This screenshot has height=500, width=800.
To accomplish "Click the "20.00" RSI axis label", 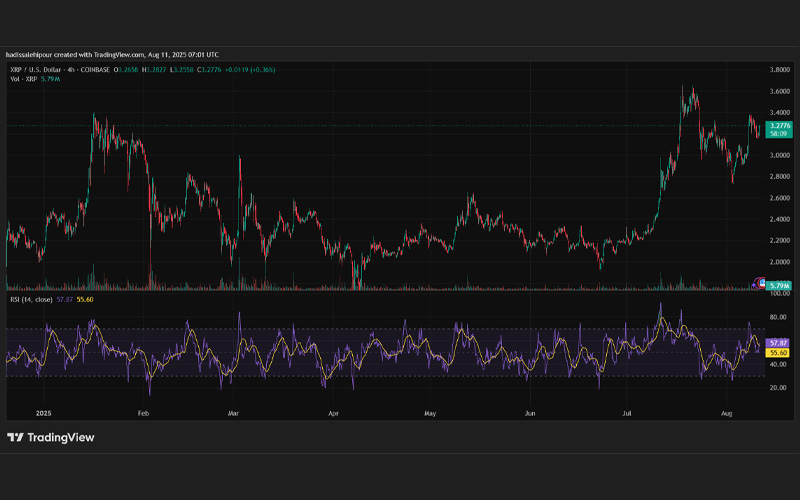I will 778,388.
